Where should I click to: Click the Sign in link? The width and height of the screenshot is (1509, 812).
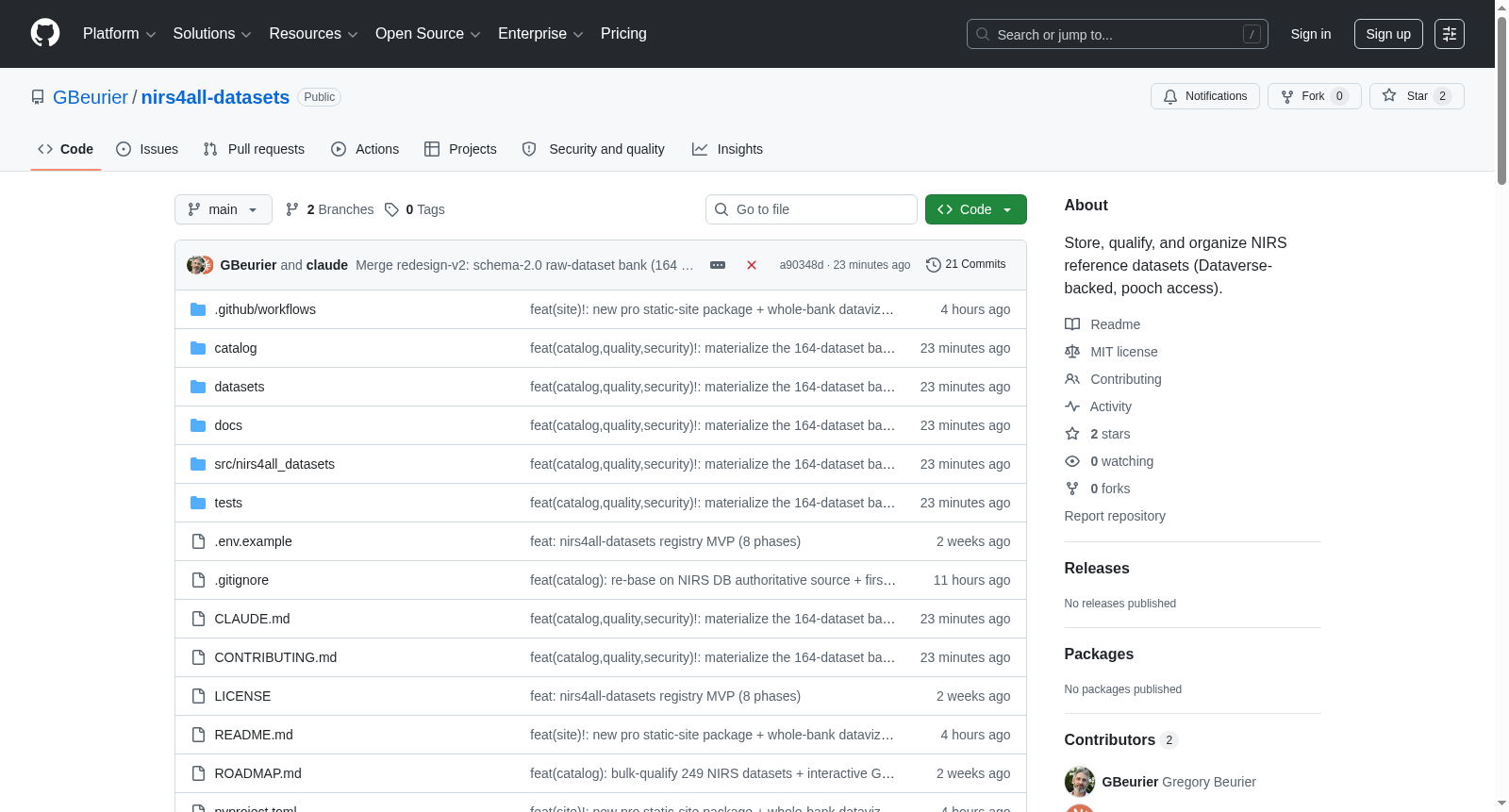[1311, 34]
